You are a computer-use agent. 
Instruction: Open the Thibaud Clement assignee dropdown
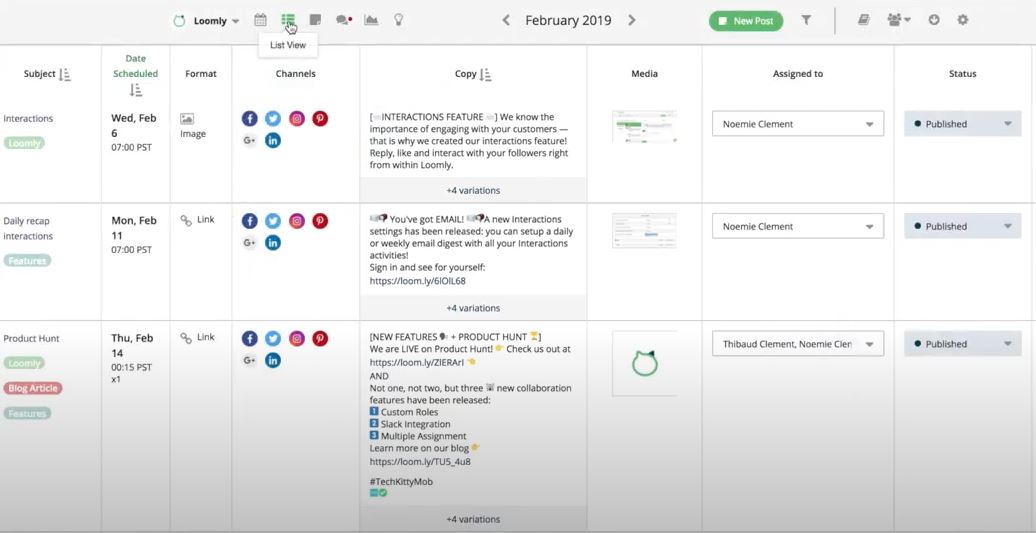coord(797,344)
